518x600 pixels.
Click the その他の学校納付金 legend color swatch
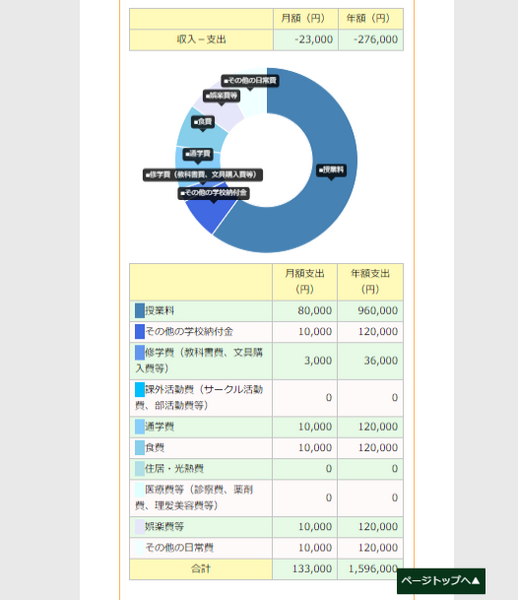pyautogui.click(x=140, y=331)
